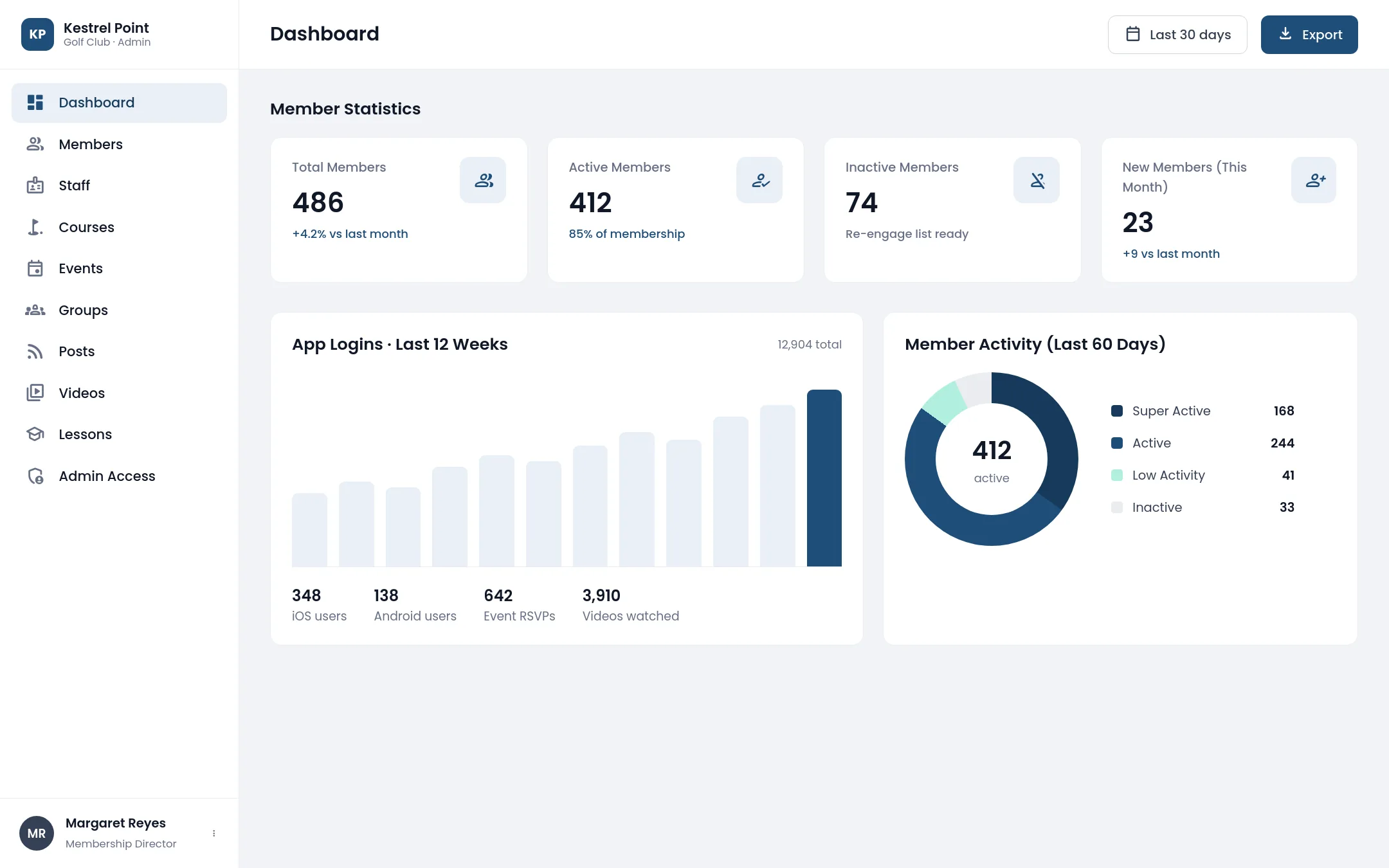Click the '3,910' videos watched value
The height and width of the screenshot is (868, 1389).
click(601, 595)
